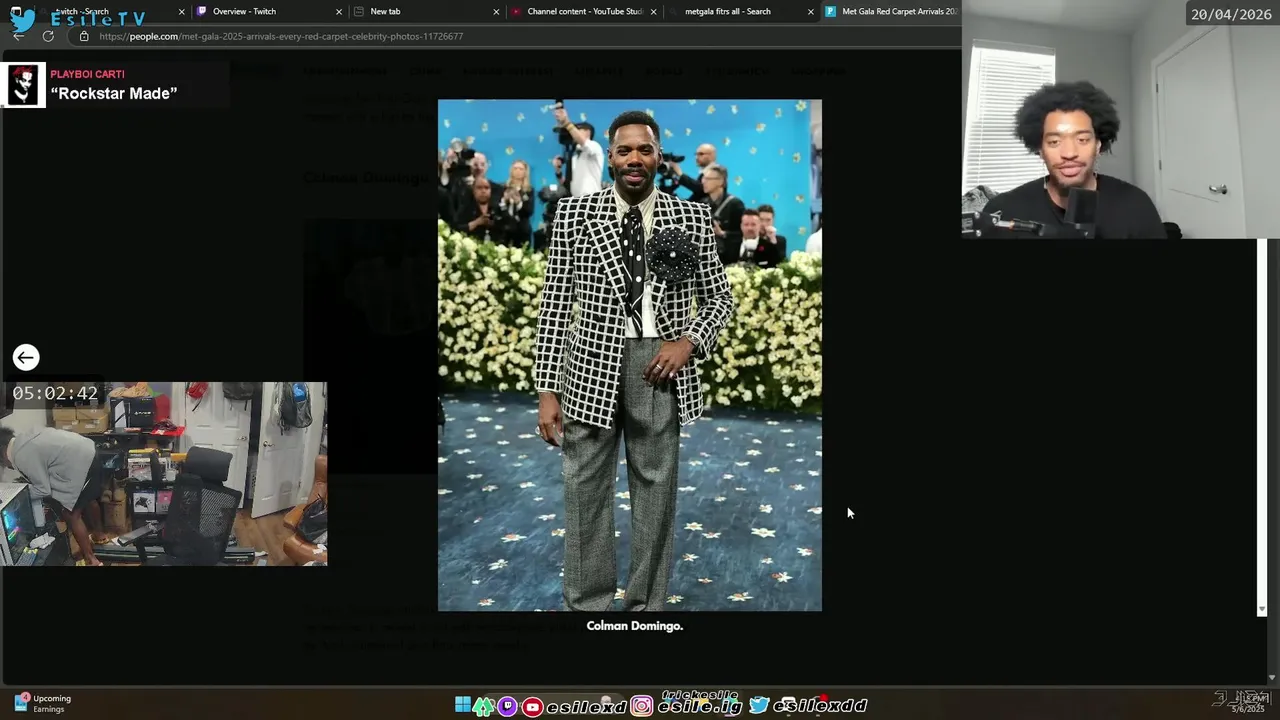This screenshot has height=720, width=1280.
Task: Open the taskbar clock showing 5/6/2025
Action: (x=1248, y=702)
